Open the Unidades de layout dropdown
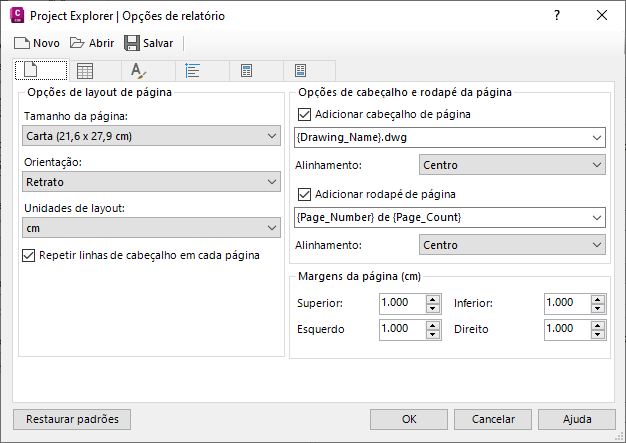626x443 pixels. click(x=151, y=229)
